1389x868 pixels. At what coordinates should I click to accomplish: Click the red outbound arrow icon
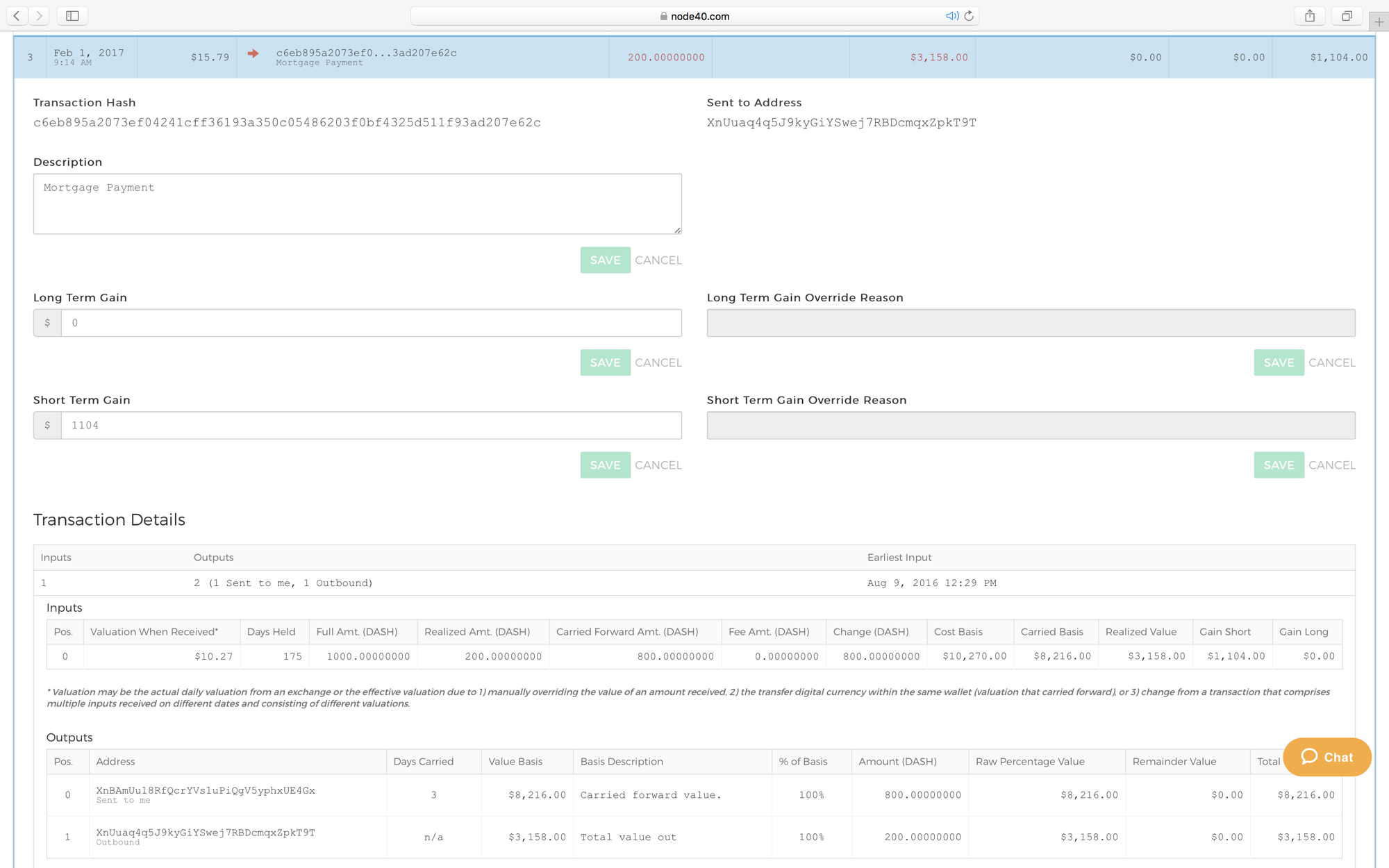coord(253,53)
